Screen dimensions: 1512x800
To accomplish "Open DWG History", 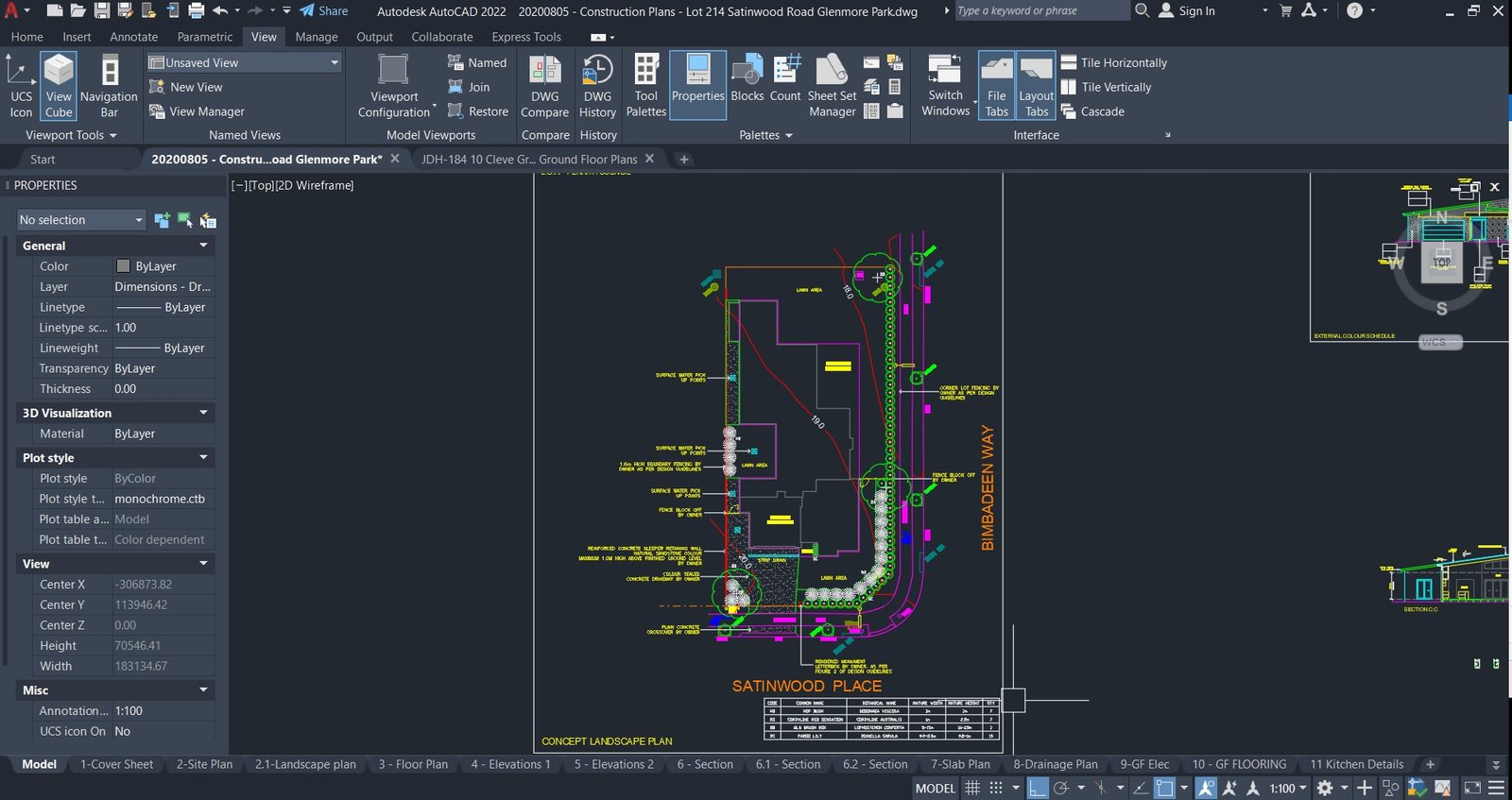I will point(597,86).
